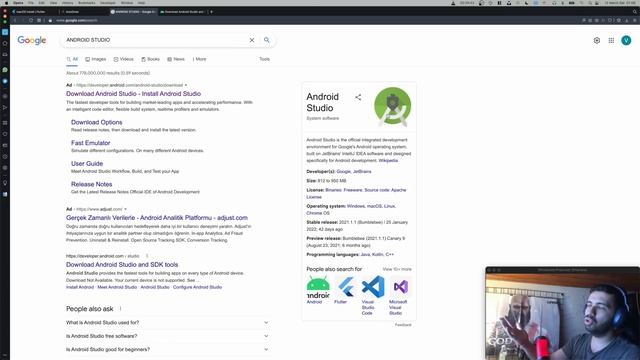Click the Kotlin programming language link
Screen dimensions: 640x360
[378, 254]
